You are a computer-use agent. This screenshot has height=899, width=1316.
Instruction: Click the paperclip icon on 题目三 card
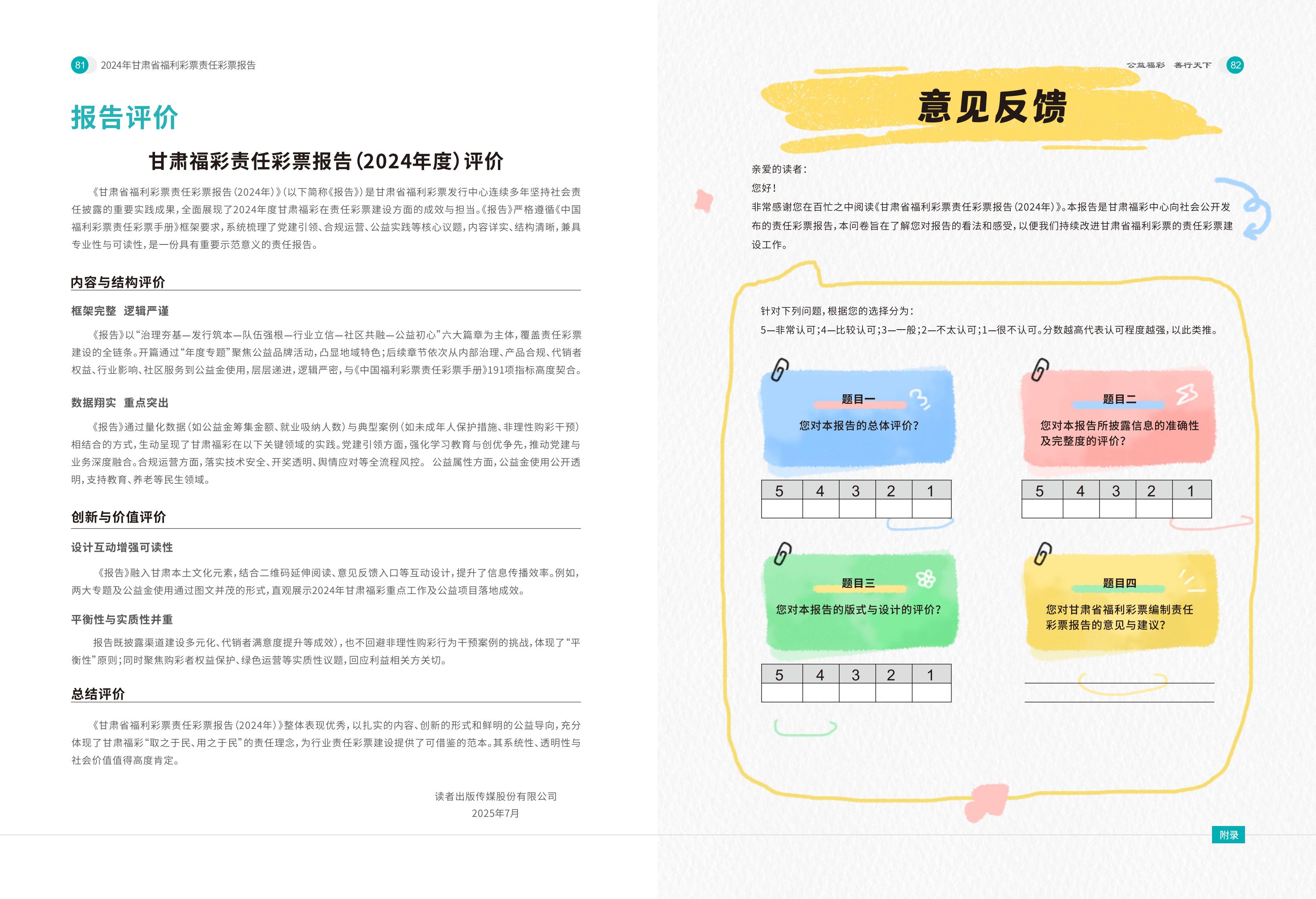783,553
